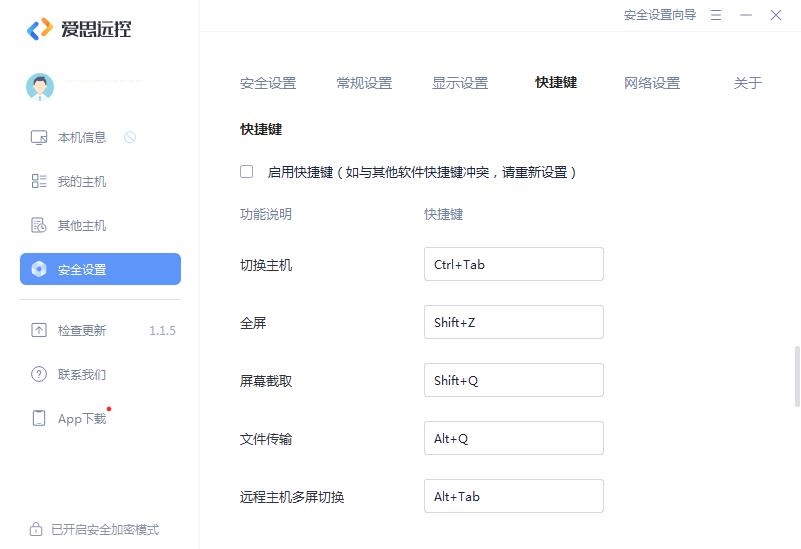Open 本机信息 monitor icon in sidebar
Screen dimensions: 801x549
tap(39, 137)
